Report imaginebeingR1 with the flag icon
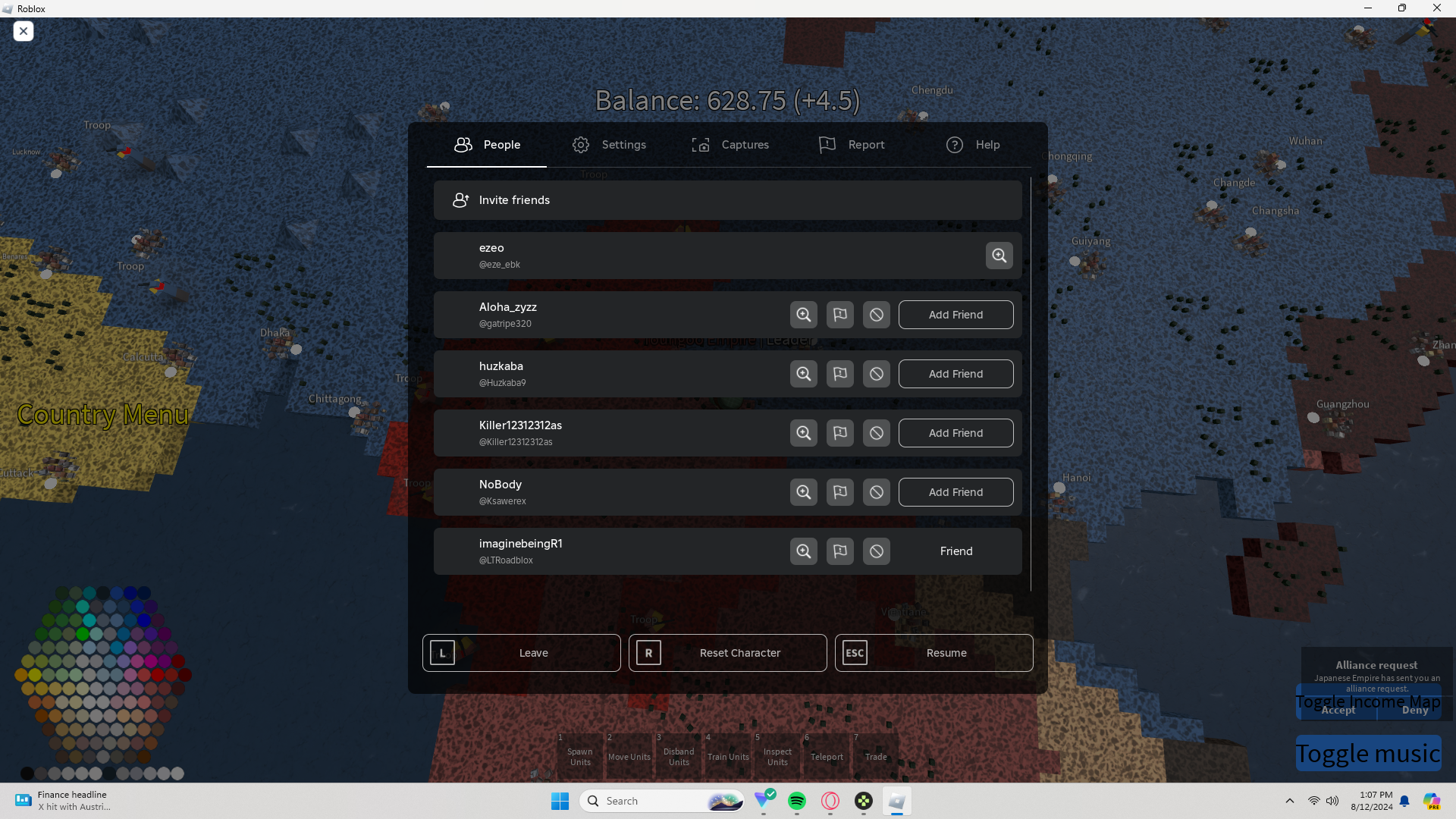 click(839, 551)
